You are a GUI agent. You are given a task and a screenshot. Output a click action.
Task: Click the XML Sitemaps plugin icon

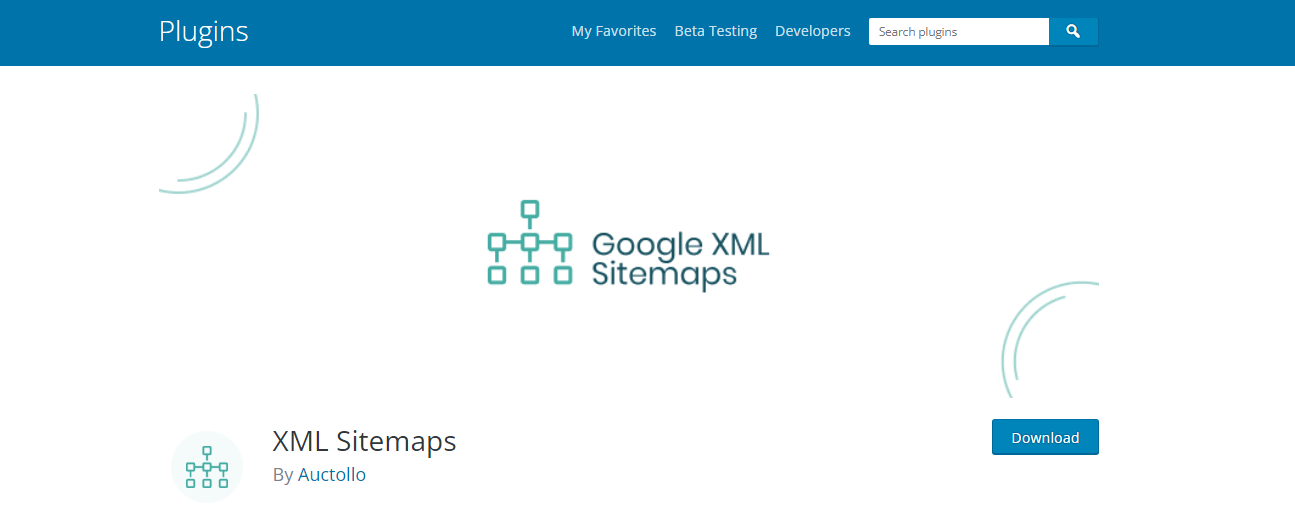pyautogui.click(x=207, y=466)
